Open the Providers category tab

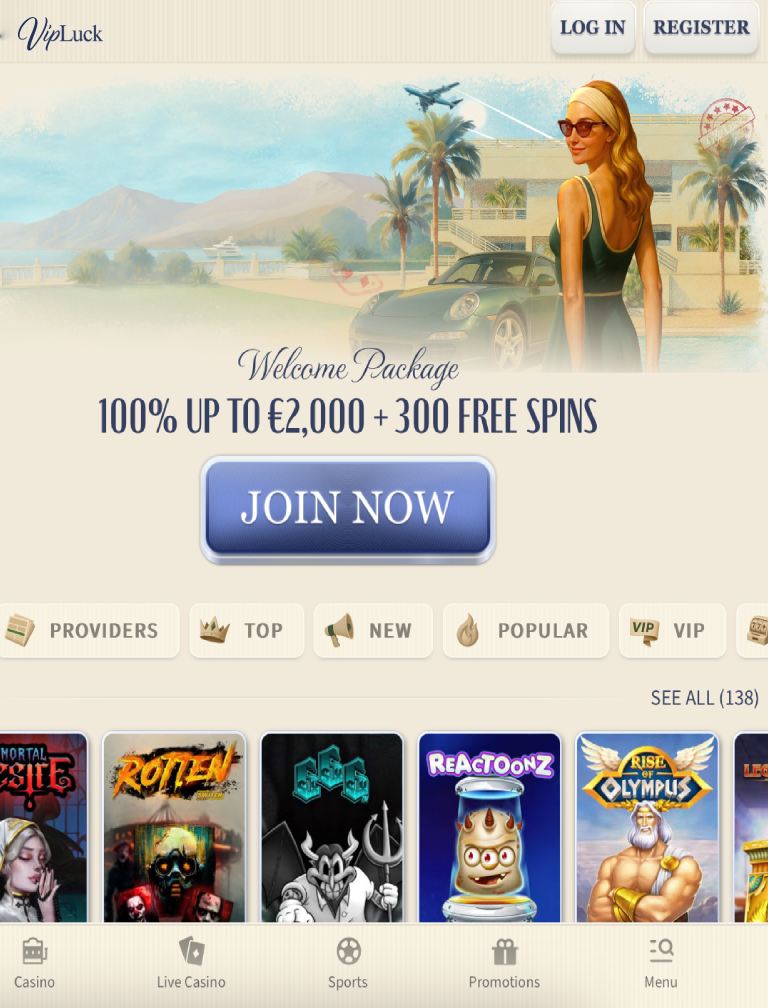(x=89, y=631)
